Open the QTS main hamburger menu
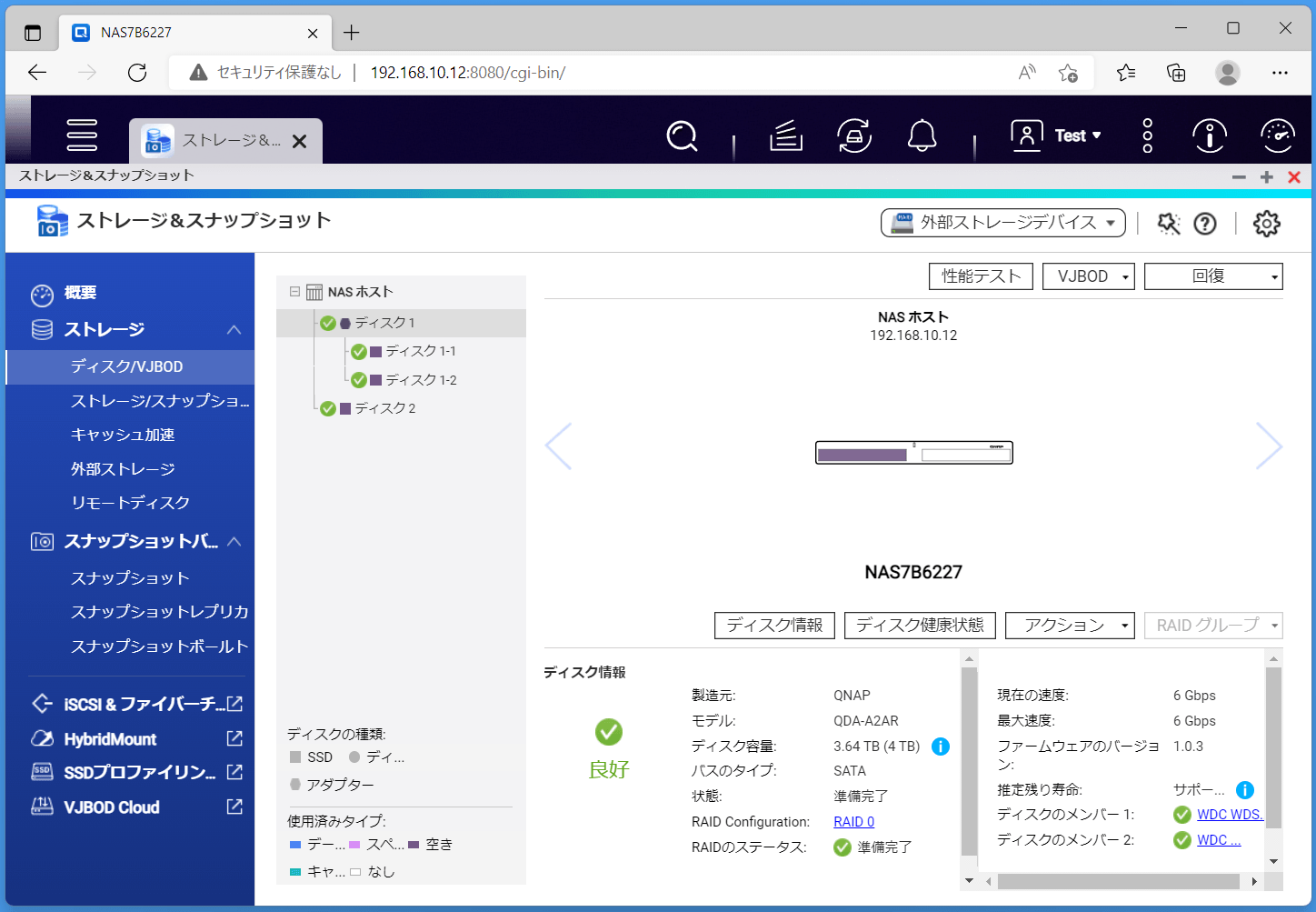Image resolution: width=1316 pixels, height=912 pixels. coord(82,135)
